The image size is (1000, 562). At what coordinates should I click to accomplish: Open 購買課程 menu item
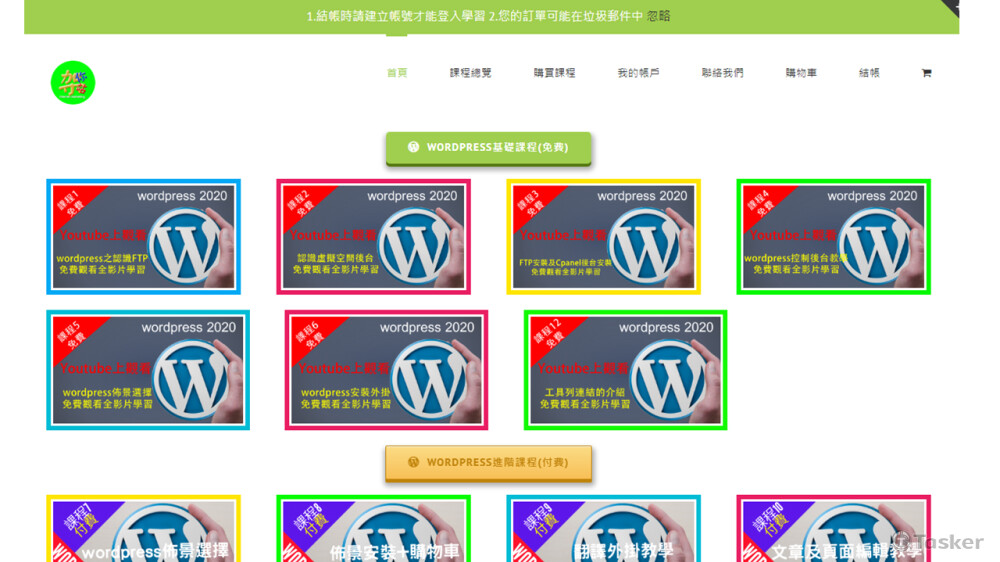coord(554,73)
